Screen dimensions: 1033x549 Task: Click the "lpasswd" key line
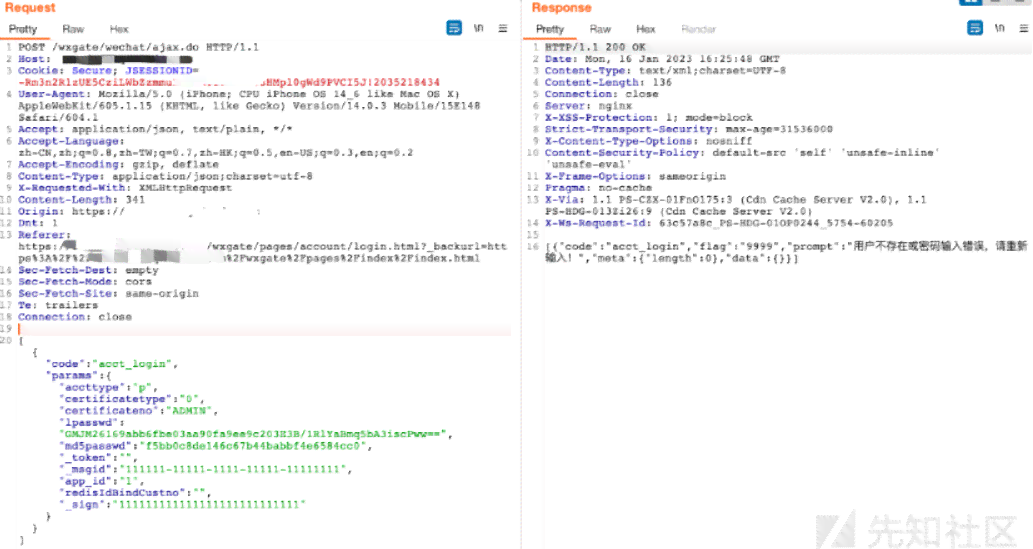pyautogui.click(x=92, y=422)
